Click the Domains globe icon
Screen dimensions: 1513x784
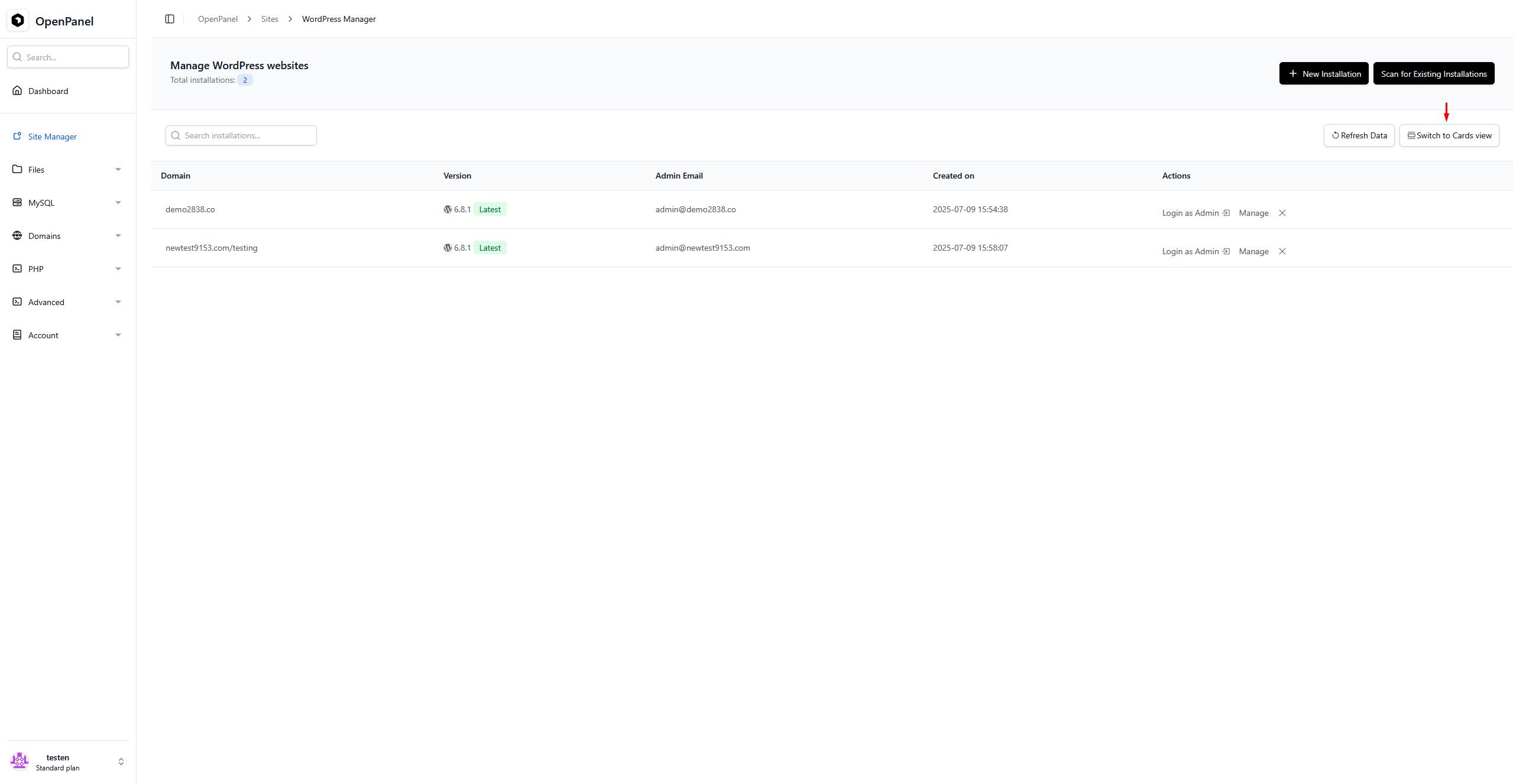pos(17,235)
